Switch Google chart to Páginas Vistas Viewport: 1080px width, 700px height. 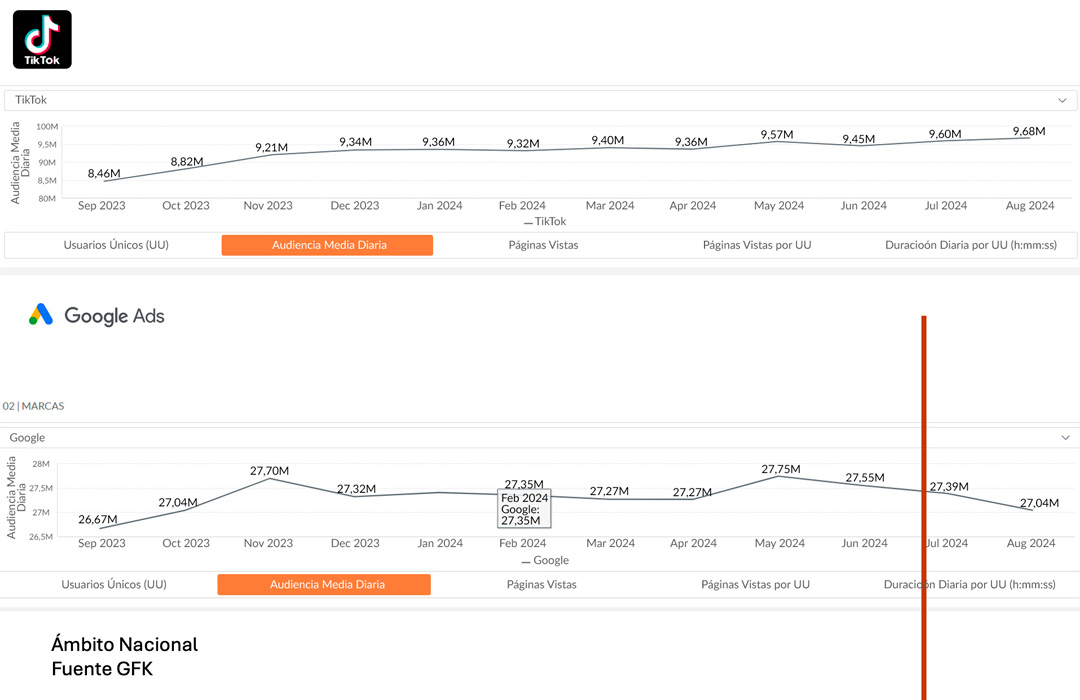[541, 584]
